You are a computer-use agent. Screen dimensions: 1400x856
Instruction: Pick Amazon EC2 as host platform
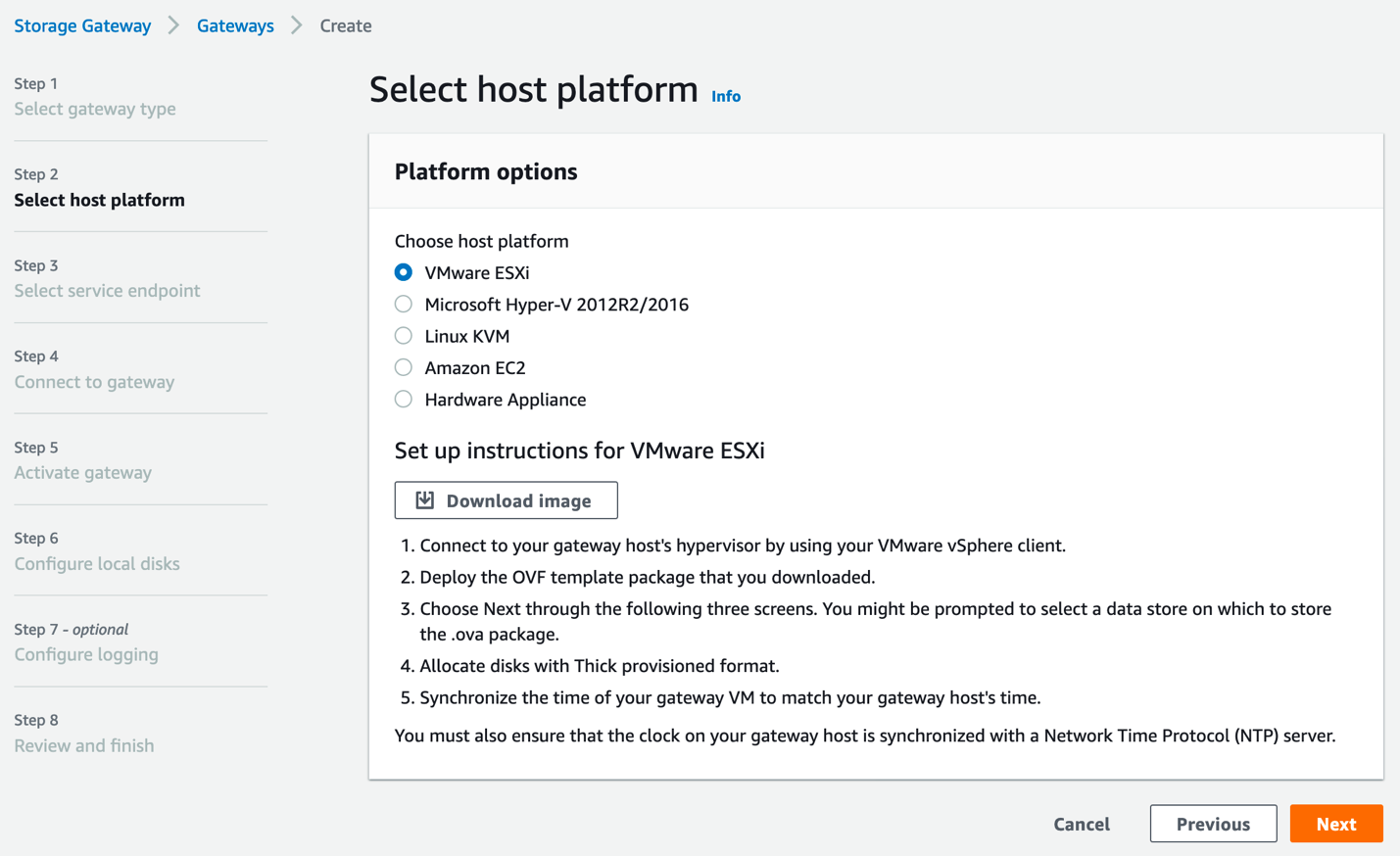403,367
